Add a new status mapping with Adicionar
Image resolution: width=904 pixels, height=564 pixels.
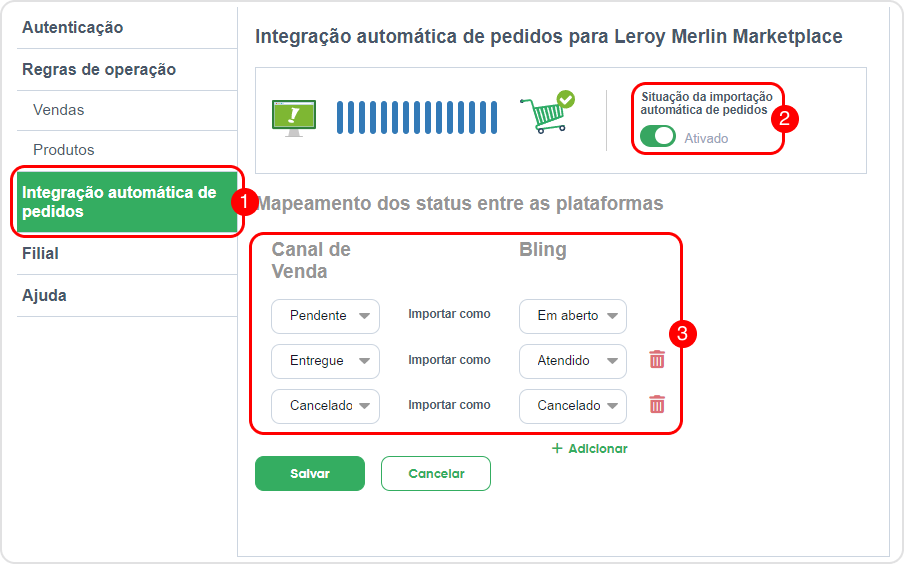[589, 449]
